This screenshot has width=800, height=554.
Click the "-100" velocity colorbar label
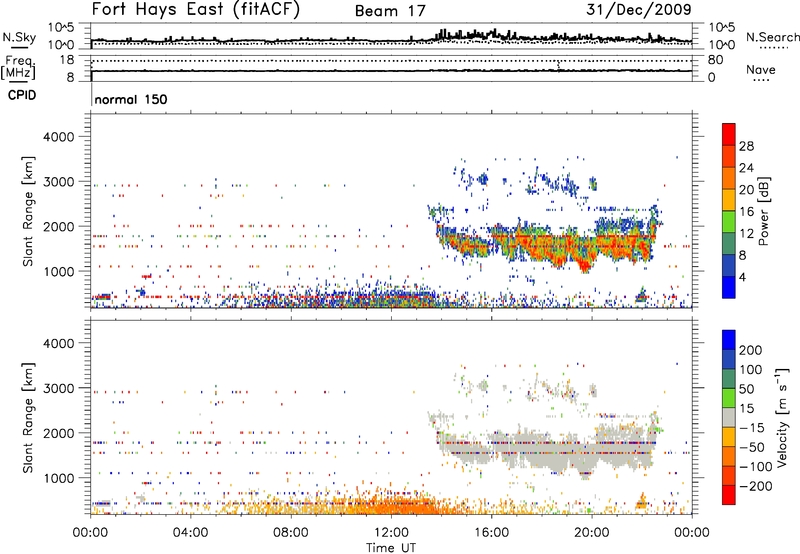pos(755,467)
